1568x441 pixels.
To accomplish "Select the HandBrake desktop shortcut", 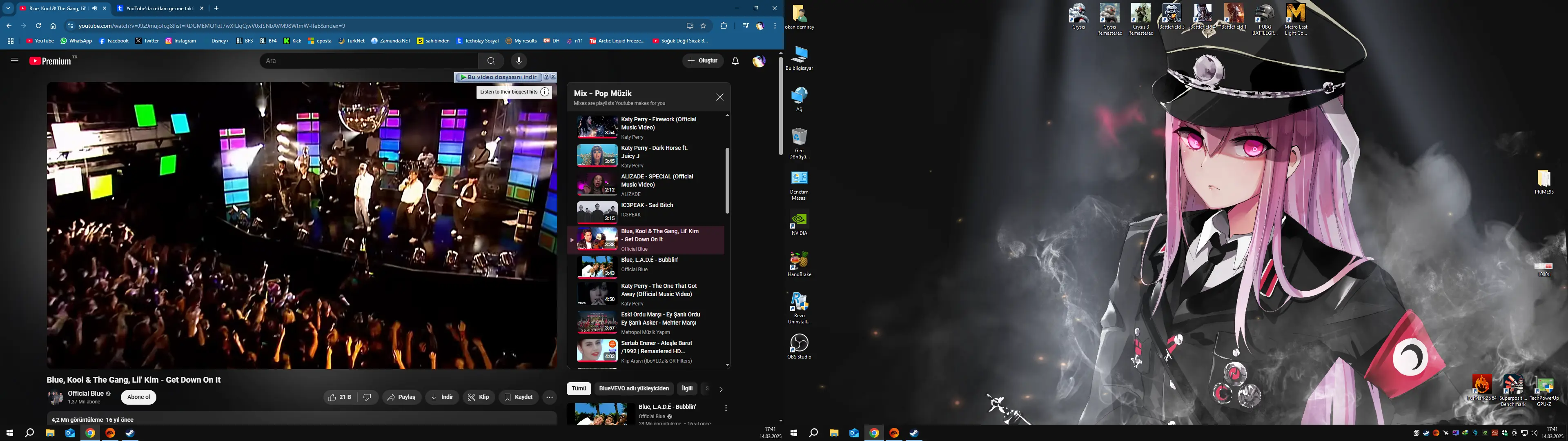I will pos(799,264).
